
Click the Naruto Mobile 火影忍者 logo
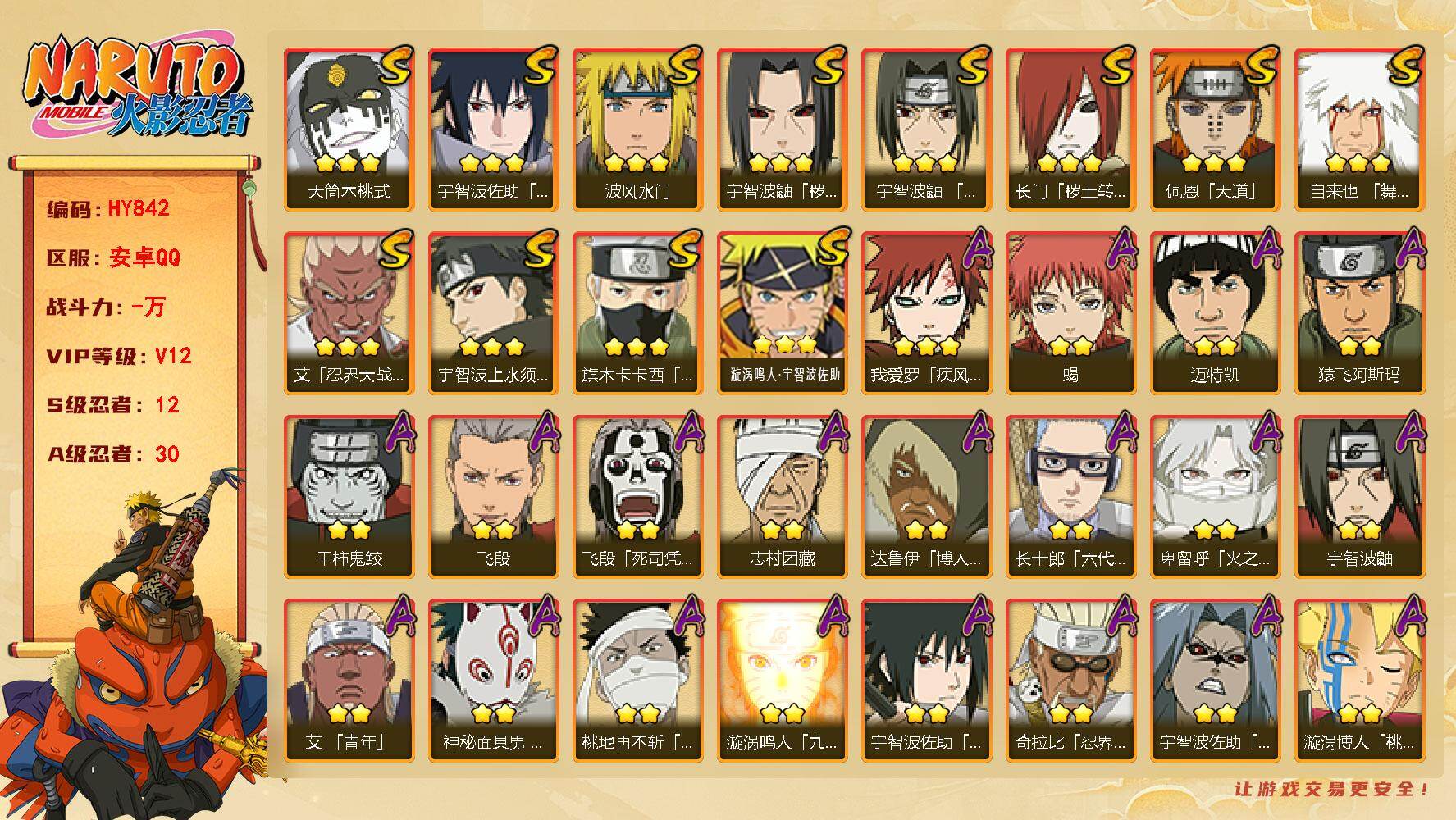click(137, 86)
